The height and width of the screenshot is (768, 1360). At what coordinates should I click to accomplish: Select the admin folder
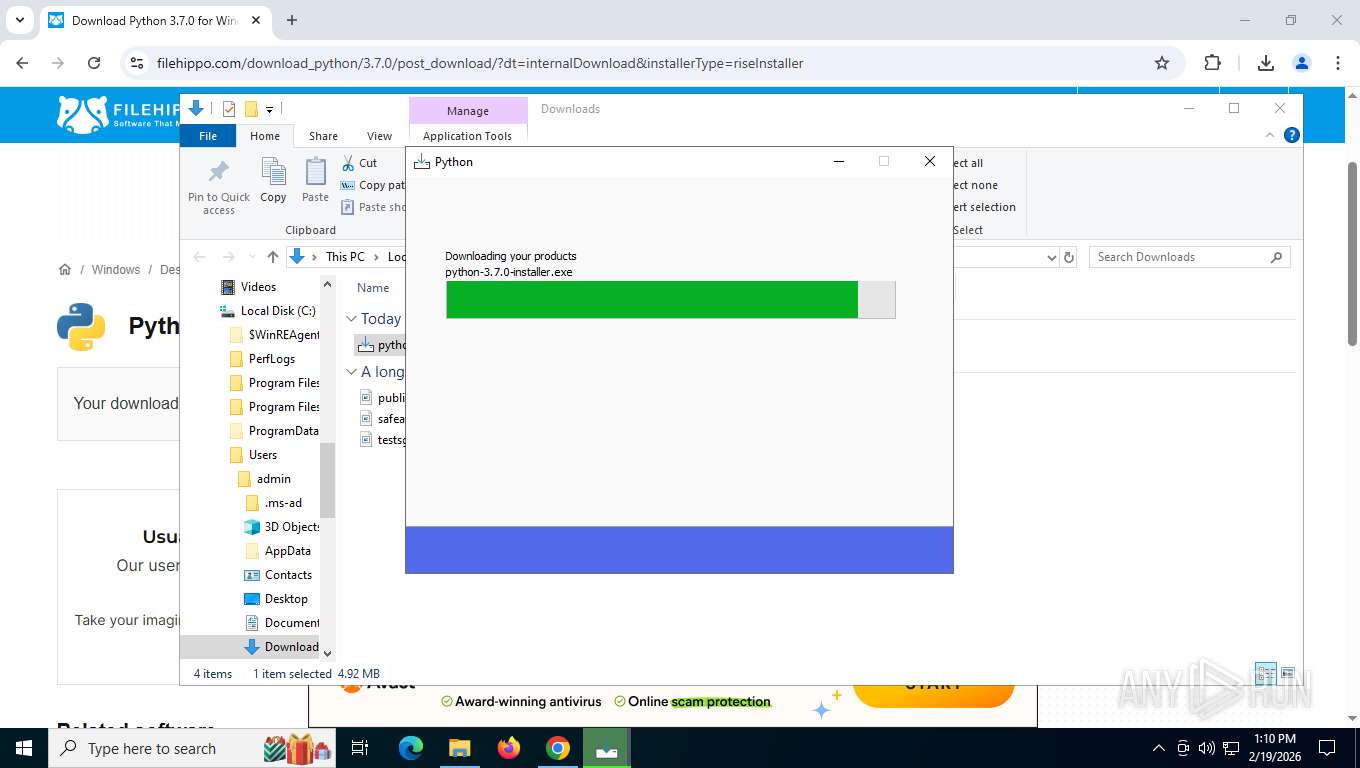pos(273,479)
